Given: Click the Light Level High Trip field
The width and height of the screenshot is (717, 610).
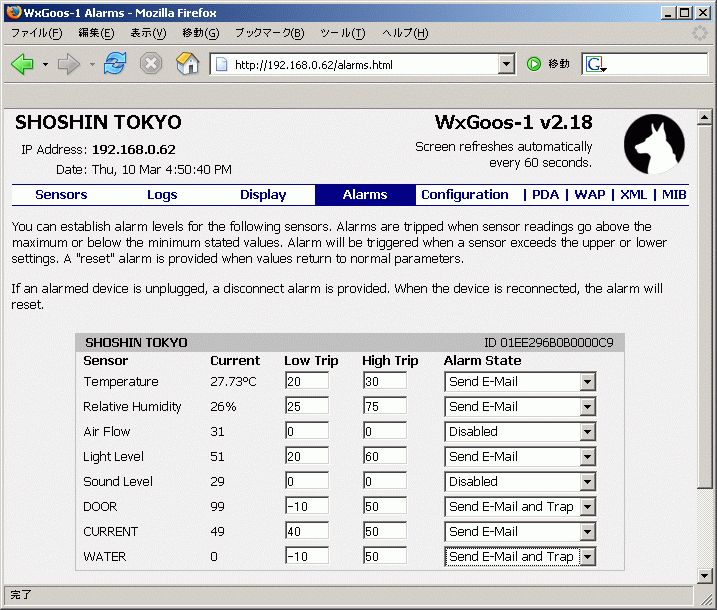Looking at the screenshot, I should tap(385, 456).
